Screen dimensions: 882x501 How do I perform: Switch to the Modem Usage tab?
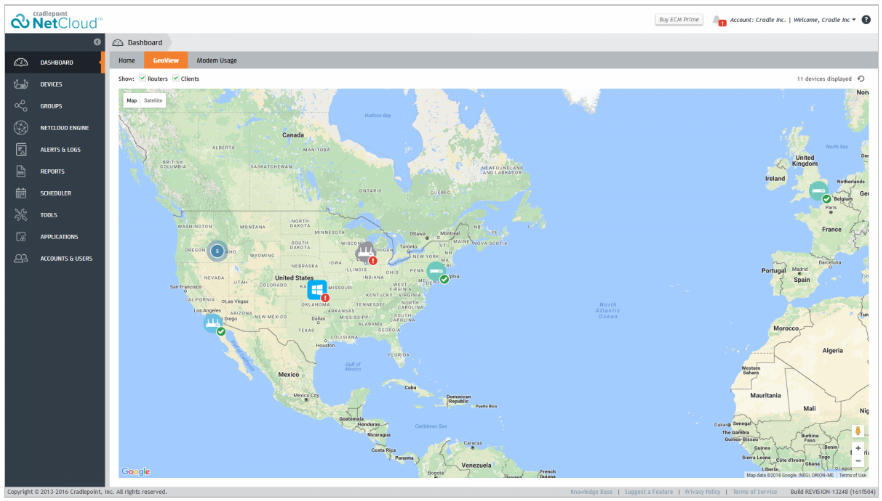[217, 60]
